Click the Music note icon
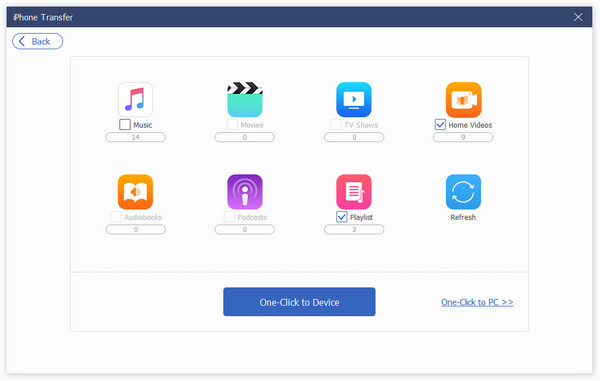The image size is (600, 381). [x=135, y=99]
